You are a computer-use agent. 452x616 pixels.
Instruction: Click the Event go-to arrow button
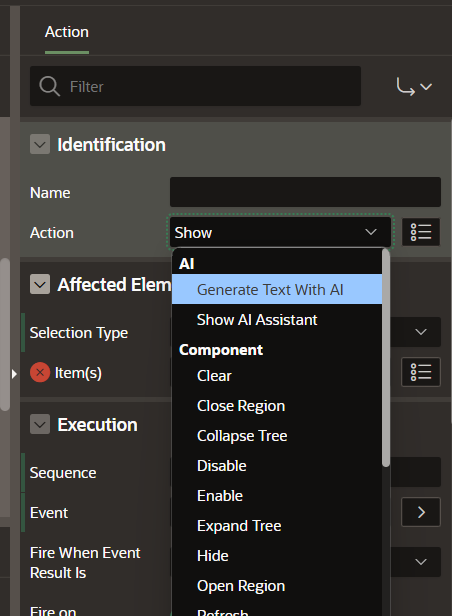[421, 512]
